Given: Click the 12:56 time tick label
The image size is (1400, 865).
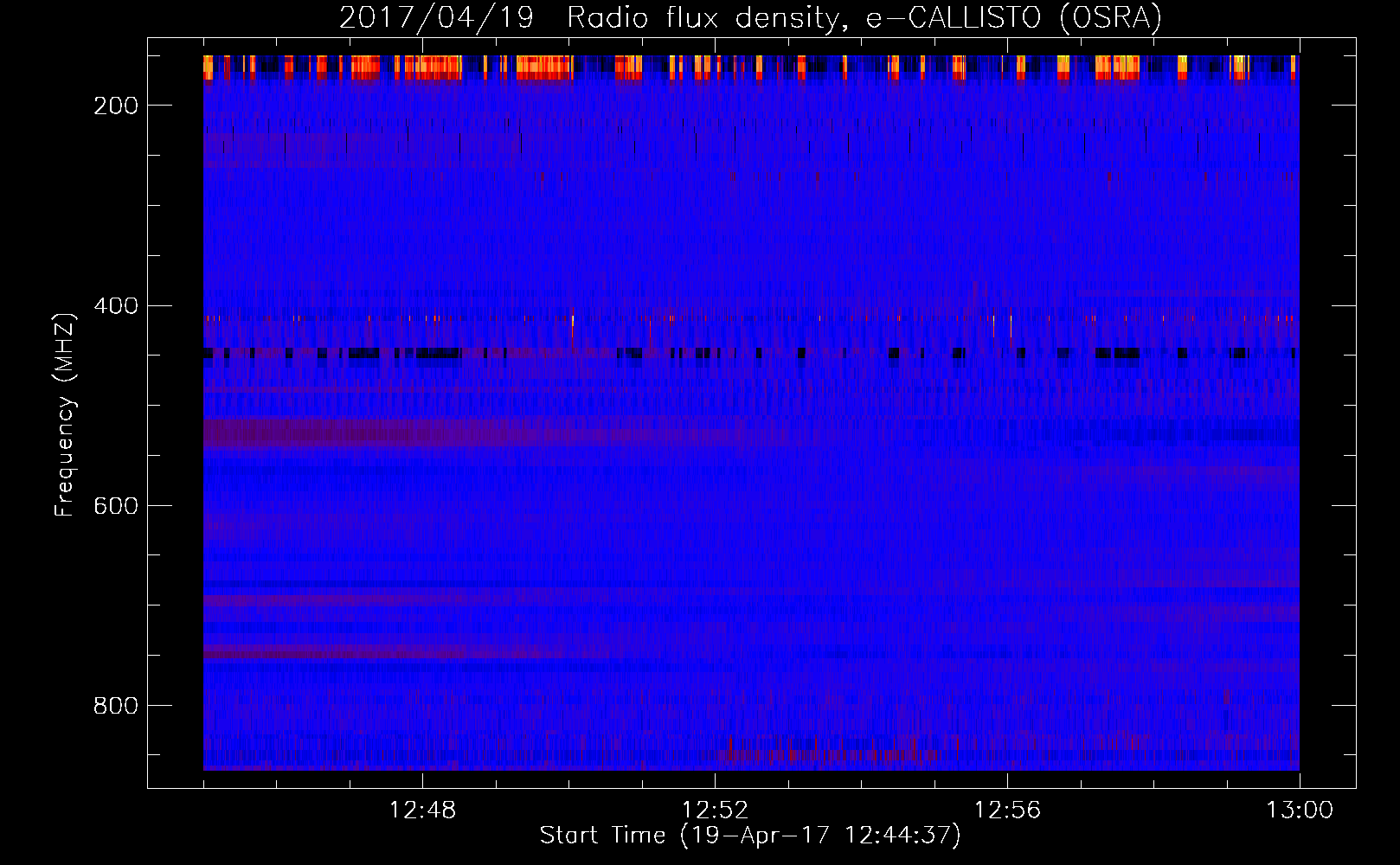Looking at the screenshot, I should point(1007,811).
